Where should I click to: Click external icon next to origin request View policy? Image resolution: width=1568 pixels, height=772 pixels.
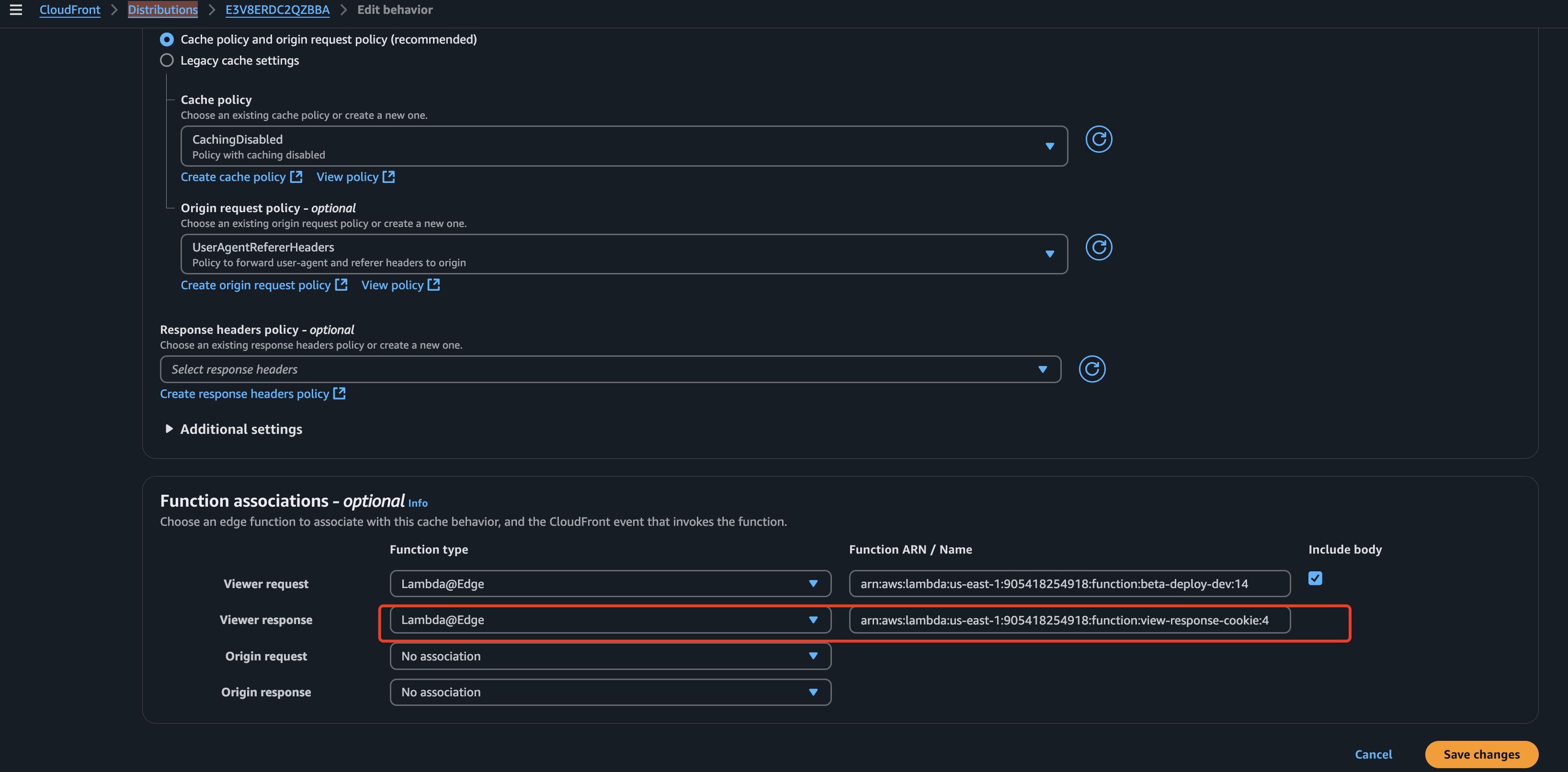[433, 284]
